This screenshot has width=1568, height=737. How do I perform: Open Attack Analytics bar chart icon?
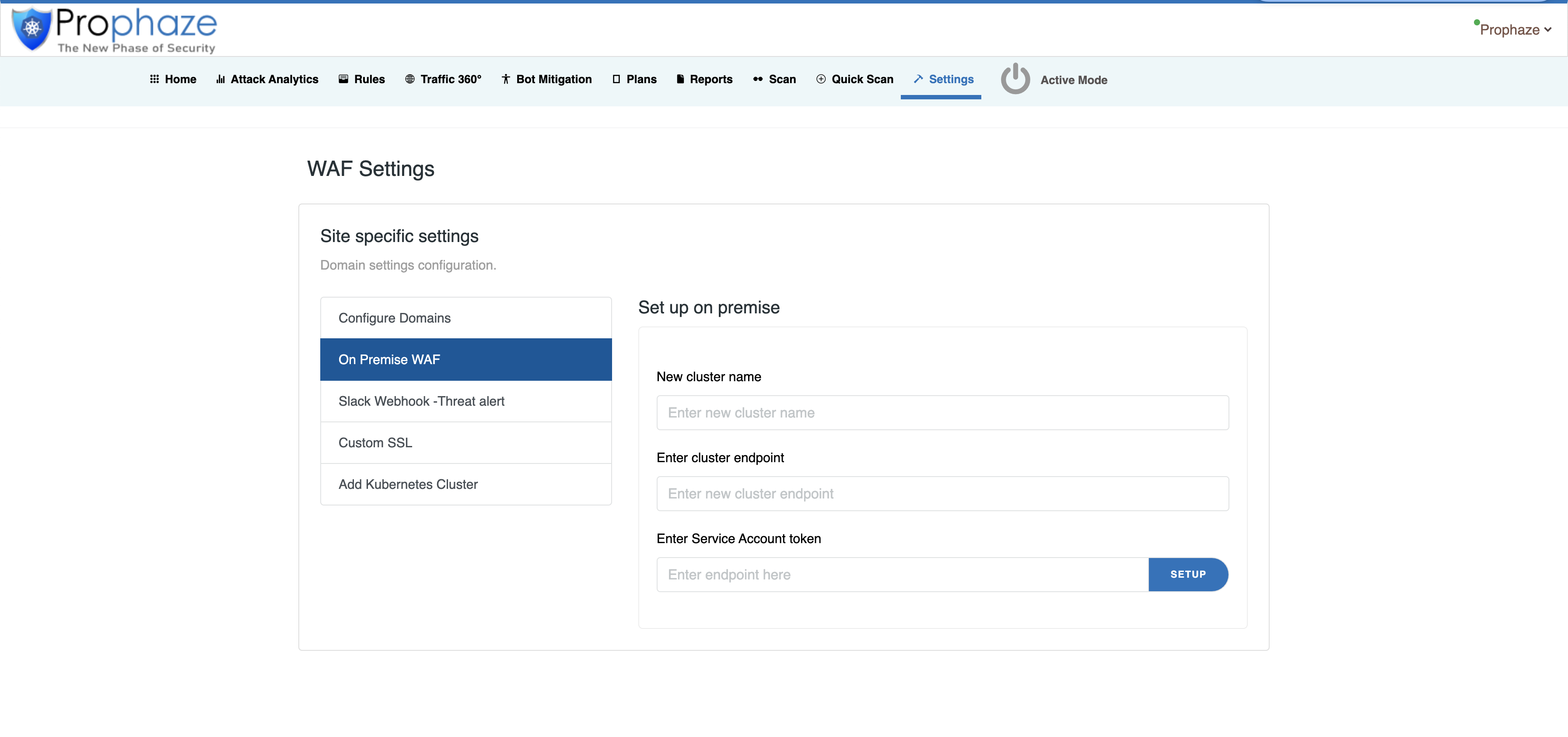pos(220,79)
